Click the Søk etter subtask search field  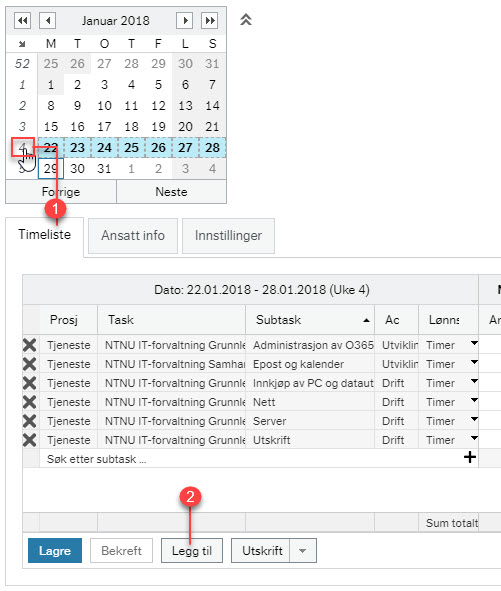250,459
